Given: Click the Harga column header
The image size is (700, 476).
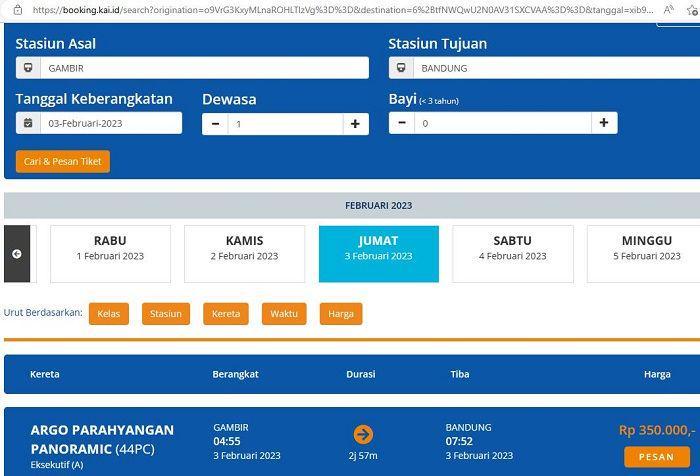Looking at the screenshot, I should [x=657, y=374].
